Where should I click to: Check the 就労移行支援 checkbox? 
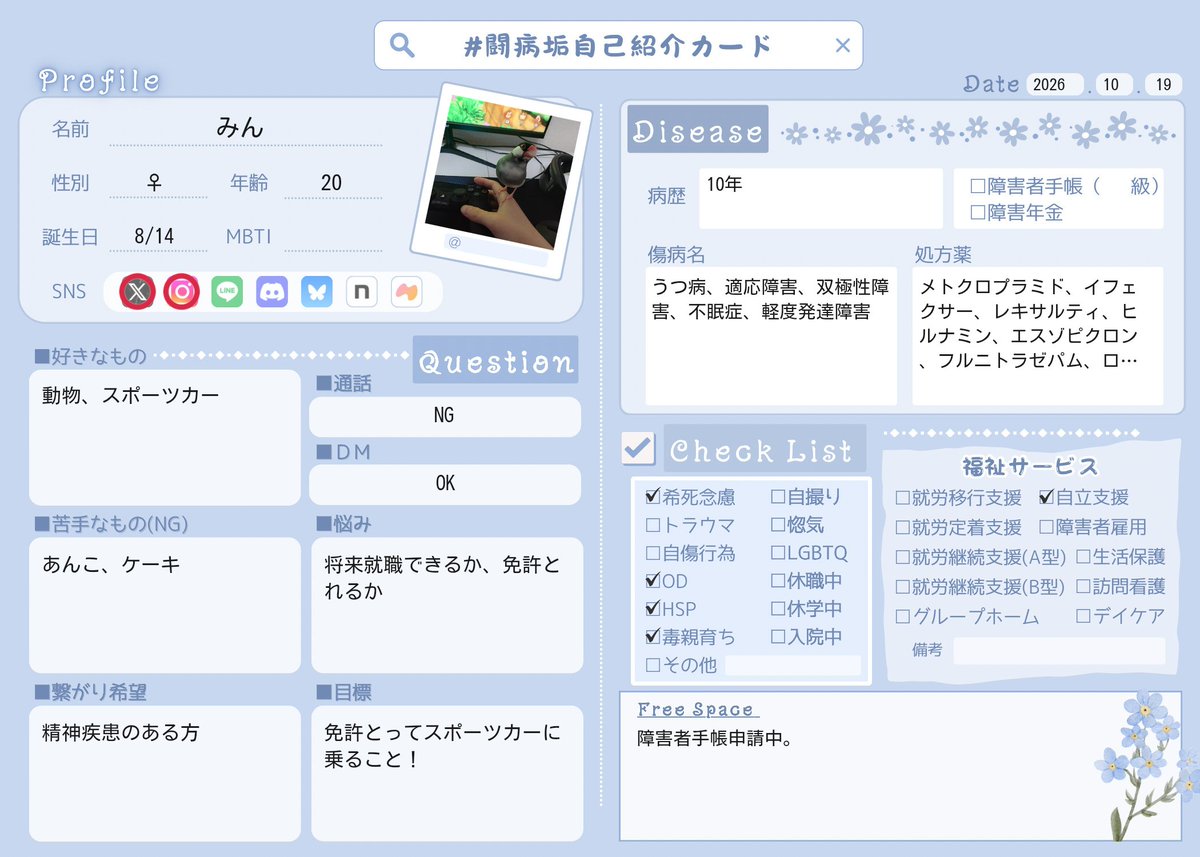click(x=902, y=497)
